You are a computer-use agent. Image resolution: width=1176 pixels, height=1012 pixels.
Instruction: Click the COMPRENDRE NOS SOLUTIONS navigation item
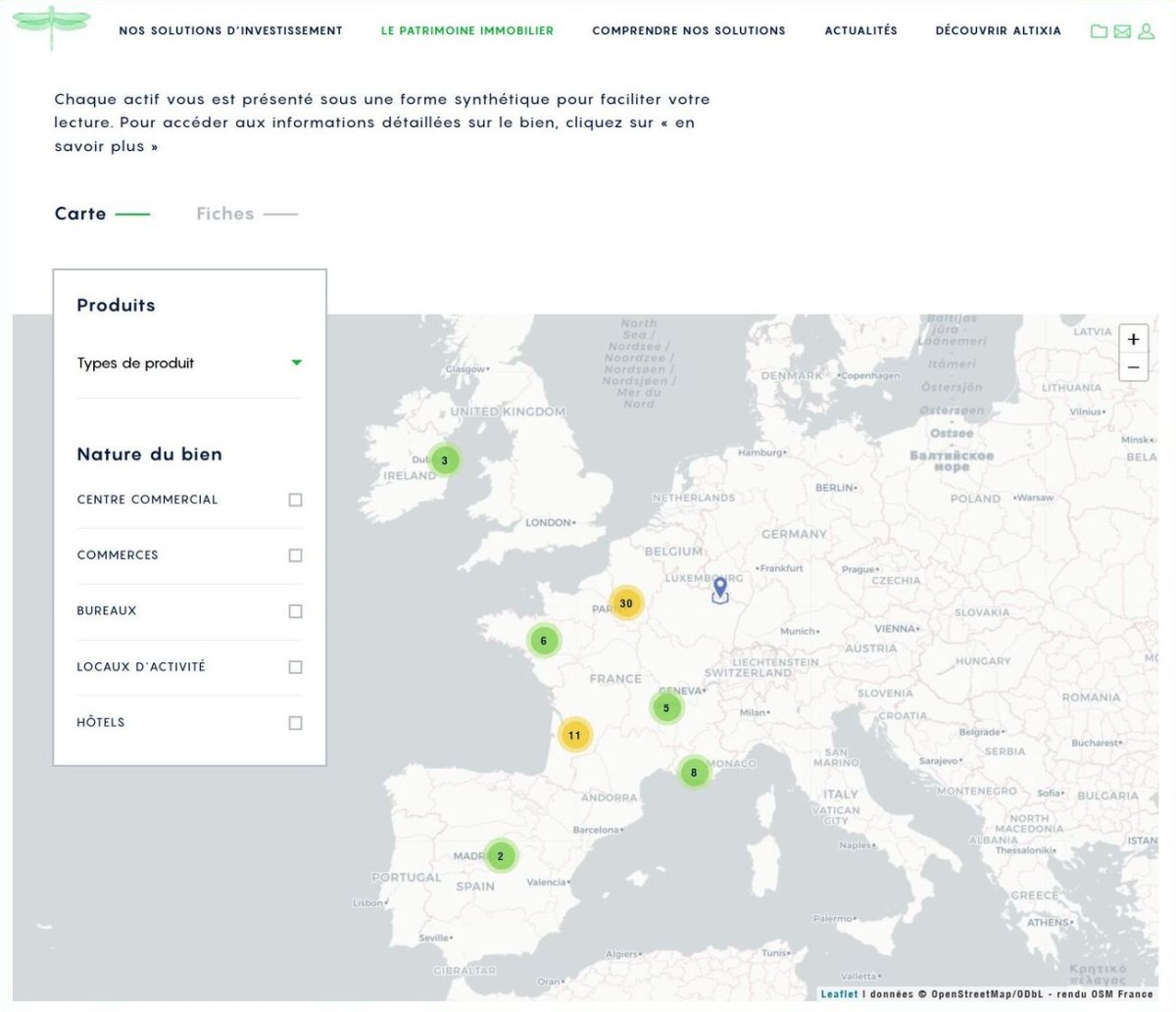688,30
